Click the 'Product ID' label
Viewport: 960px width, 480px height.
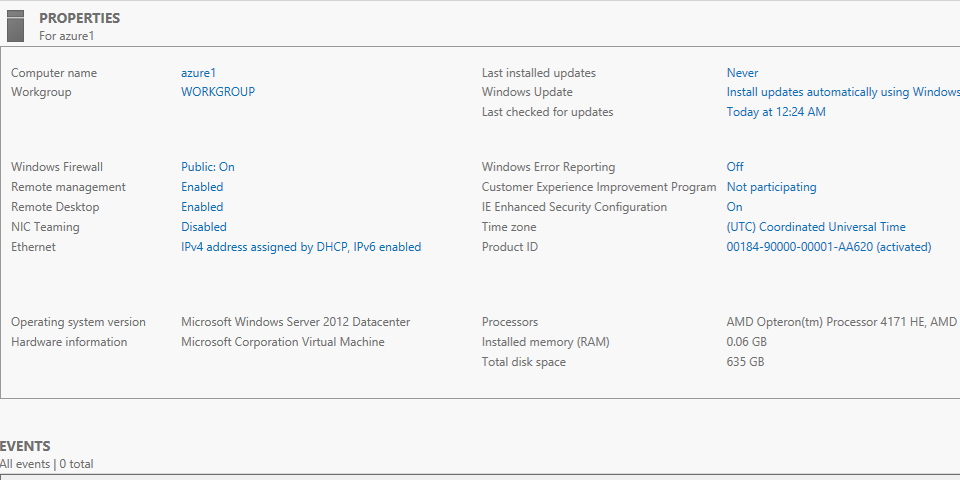tap(510, 247)
